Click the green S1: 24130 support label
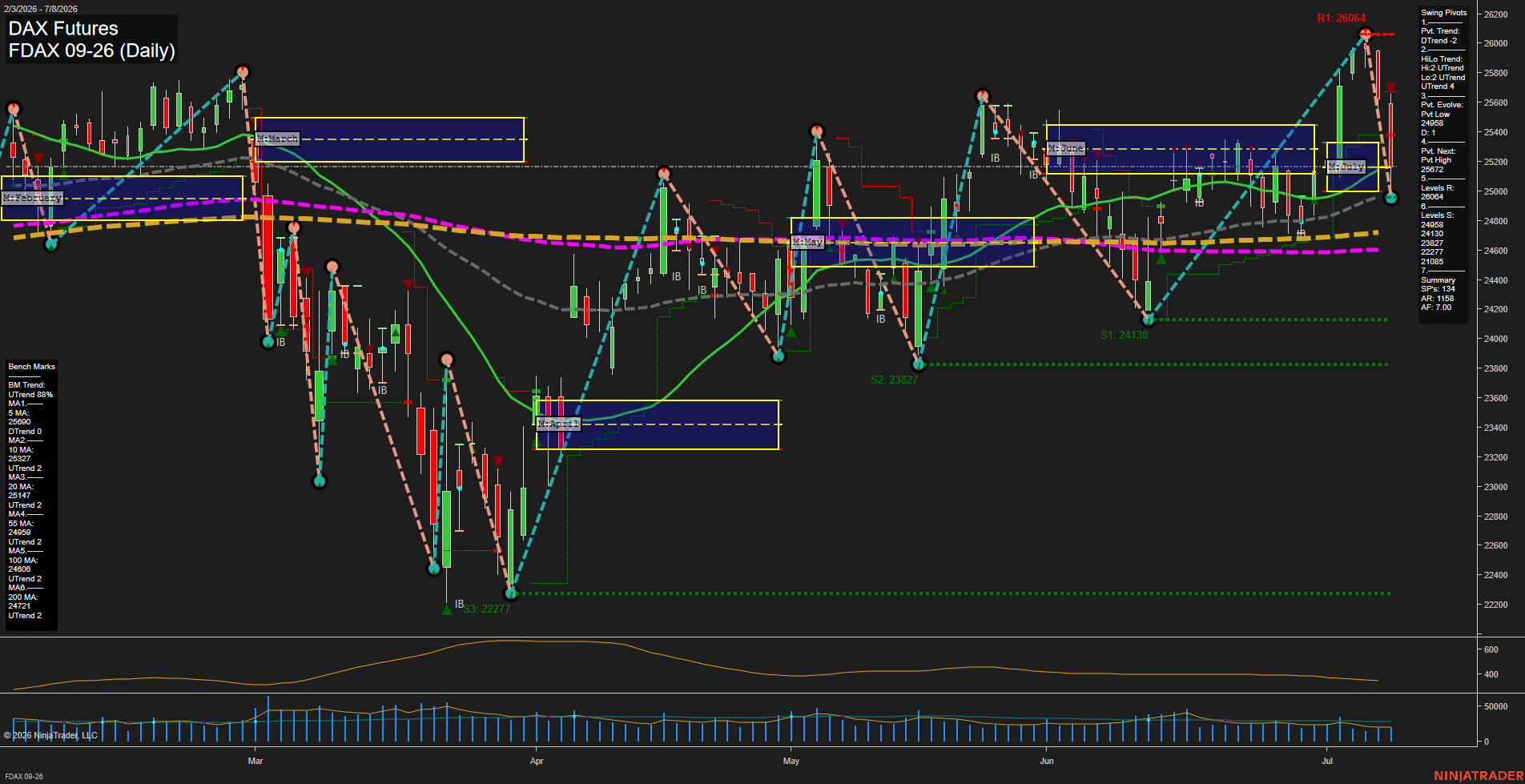Screen dimensions: 1525x784 [x=1124, y=335]
